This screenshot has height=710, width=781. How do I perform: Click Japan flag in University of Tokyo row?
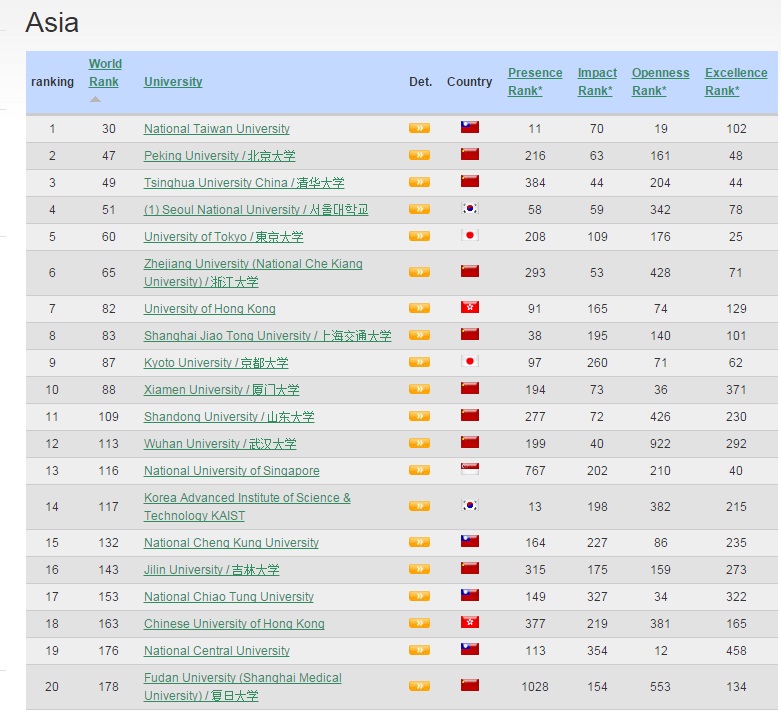coord(470,235)
